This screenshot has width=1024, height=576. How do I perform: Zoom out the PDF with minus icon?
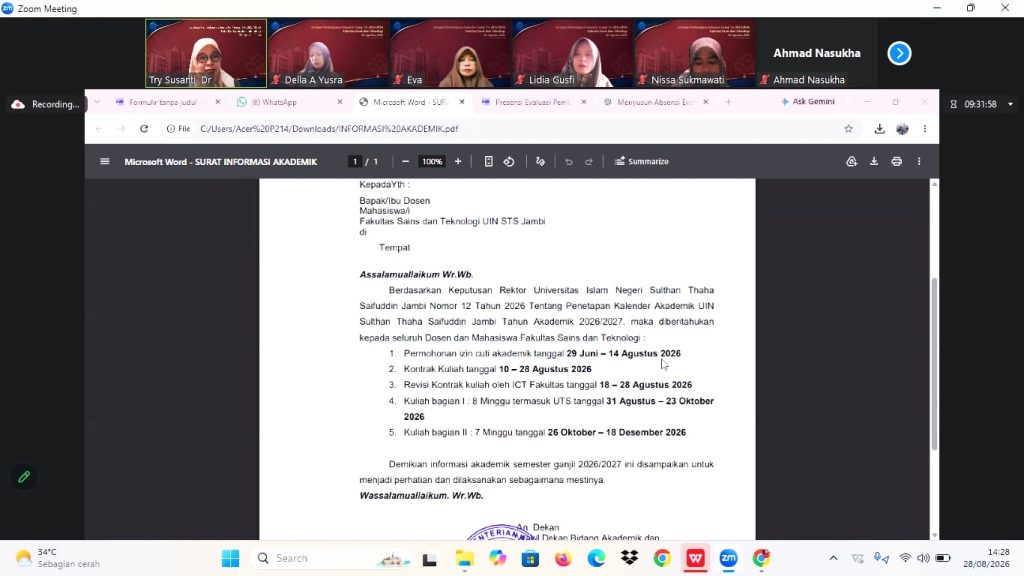tap(406, 161)
